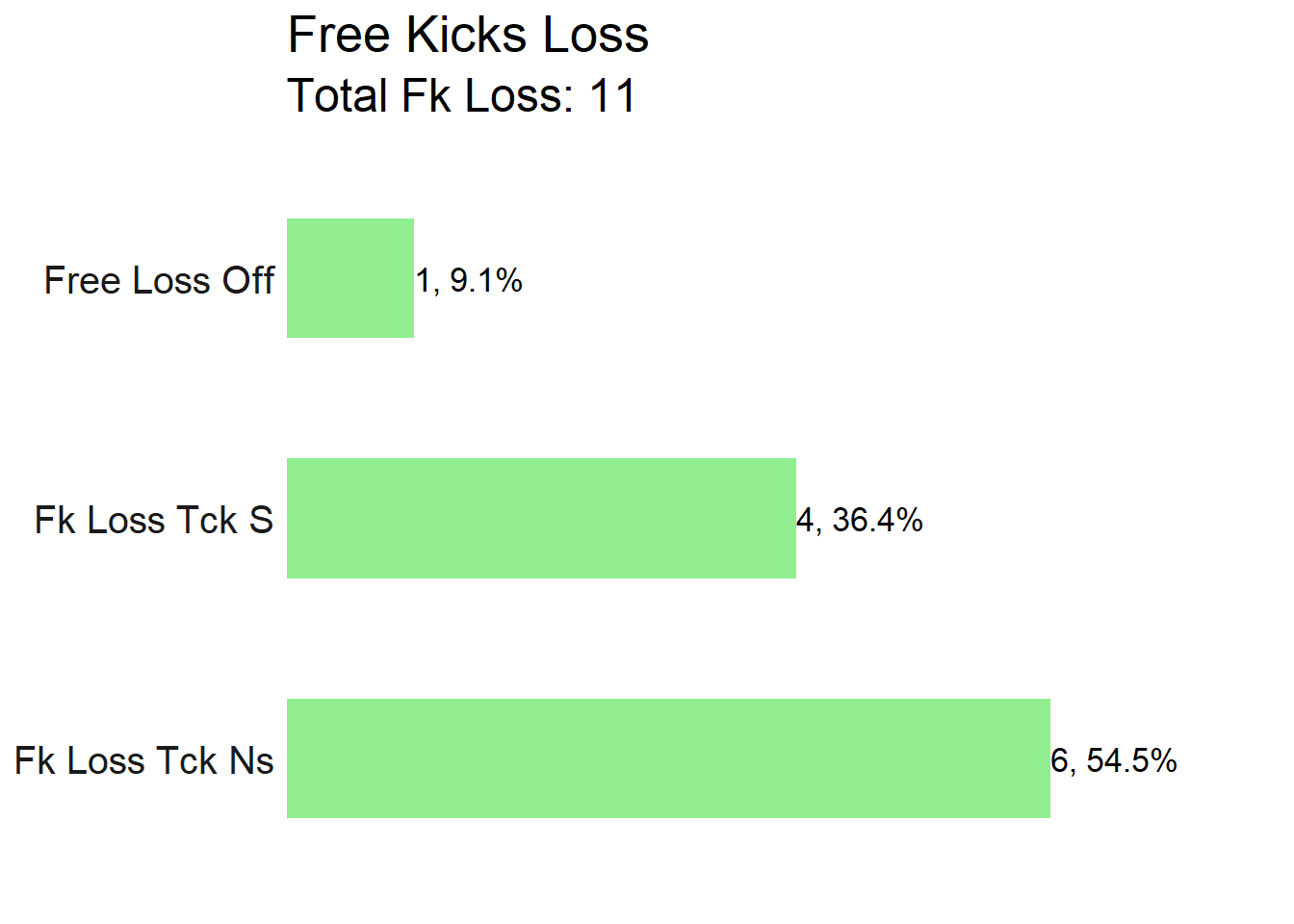Select the 36.4% percentage value
1294x924 pixels.
(877, 520)
